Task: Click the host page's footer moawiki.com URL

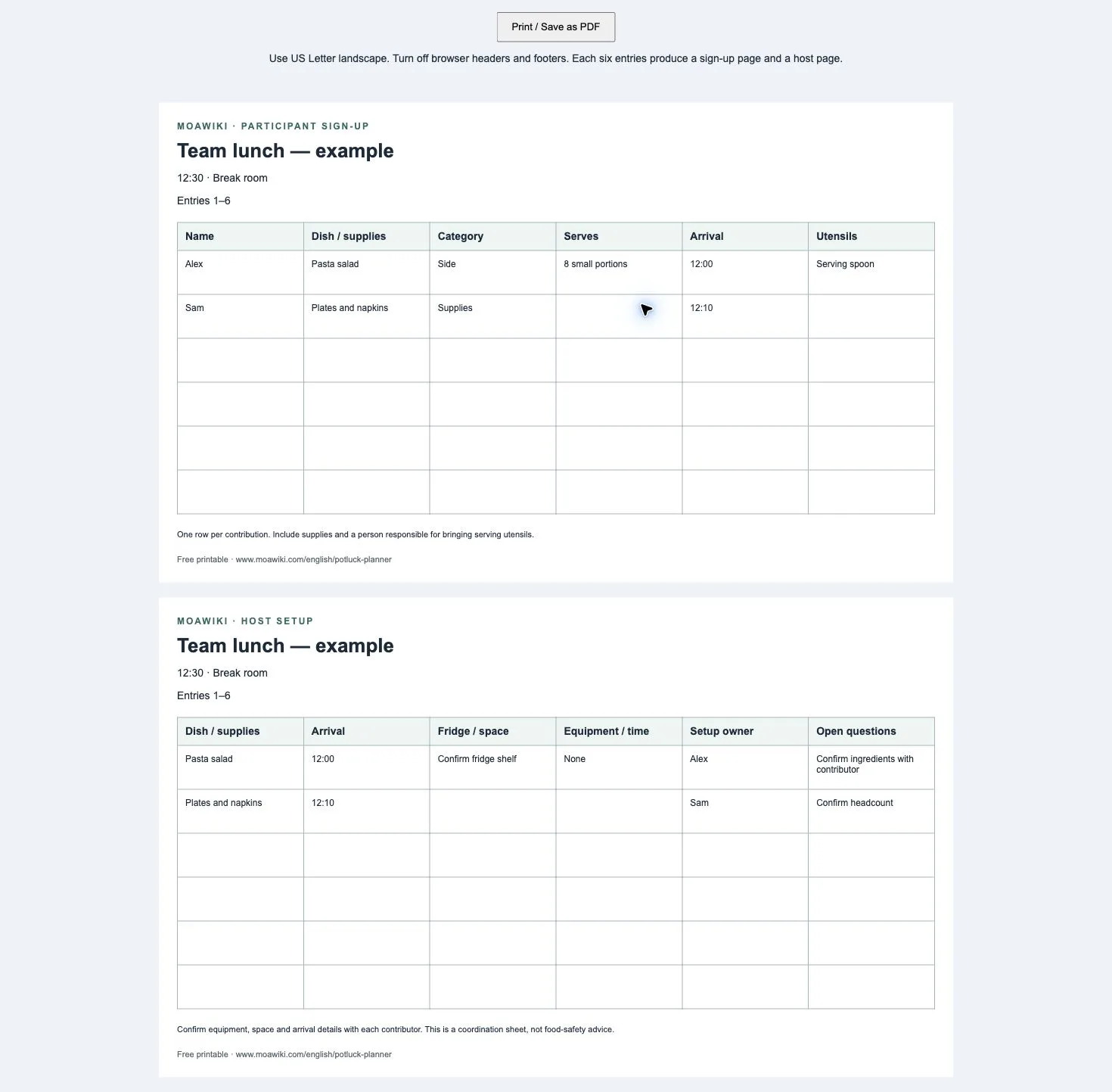Action: [313, 1055]
